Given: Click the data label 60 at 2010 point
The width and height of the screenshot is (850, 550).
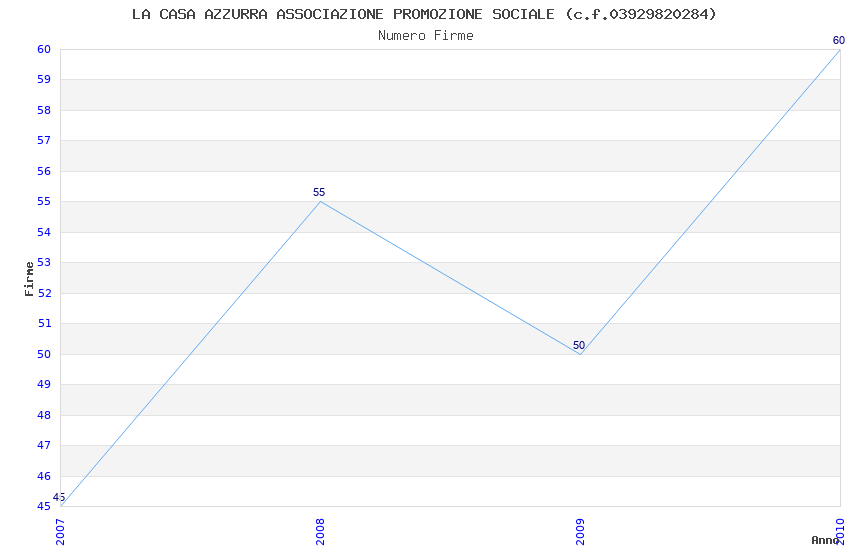Looking at the screenshot, I should 839,40.
